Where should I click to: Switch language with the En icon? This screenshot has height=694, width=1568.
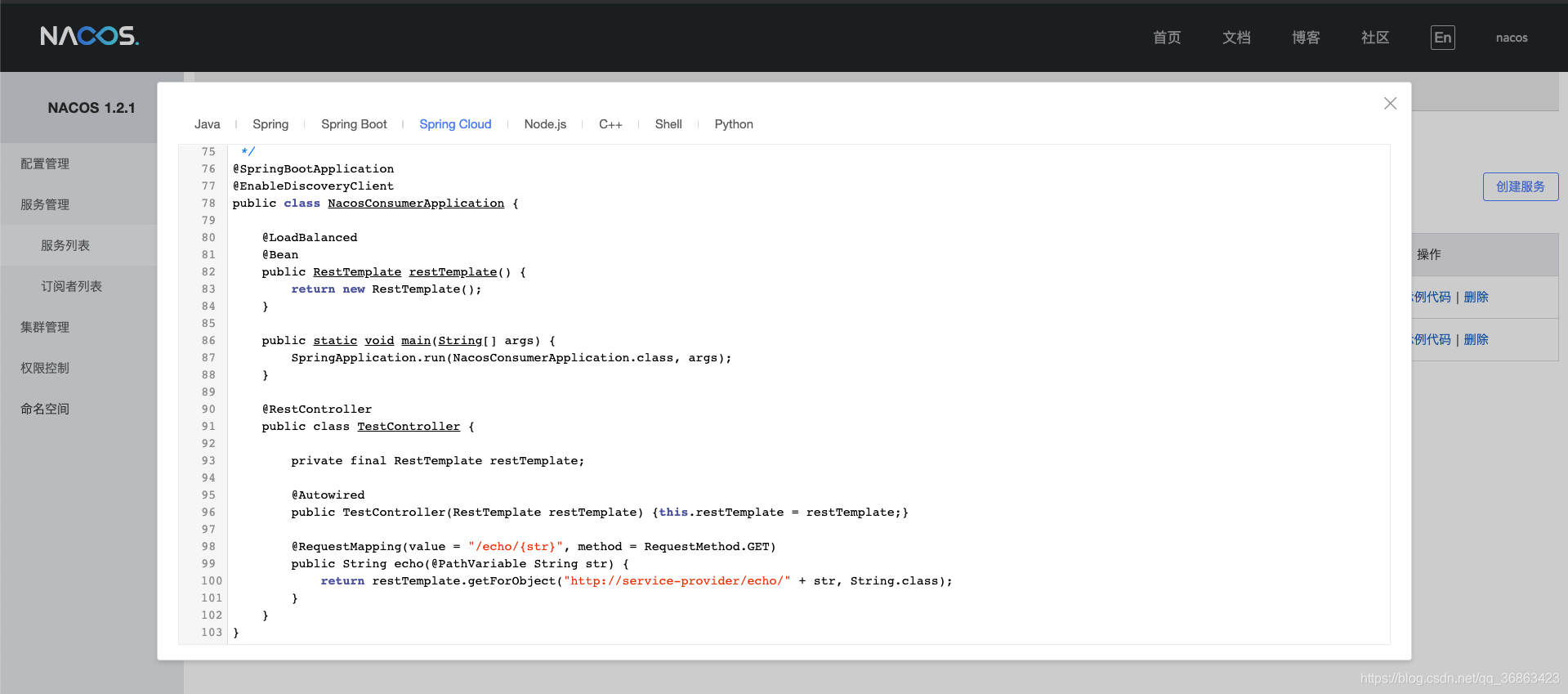pyautogui.click(x=1442, y=38)
